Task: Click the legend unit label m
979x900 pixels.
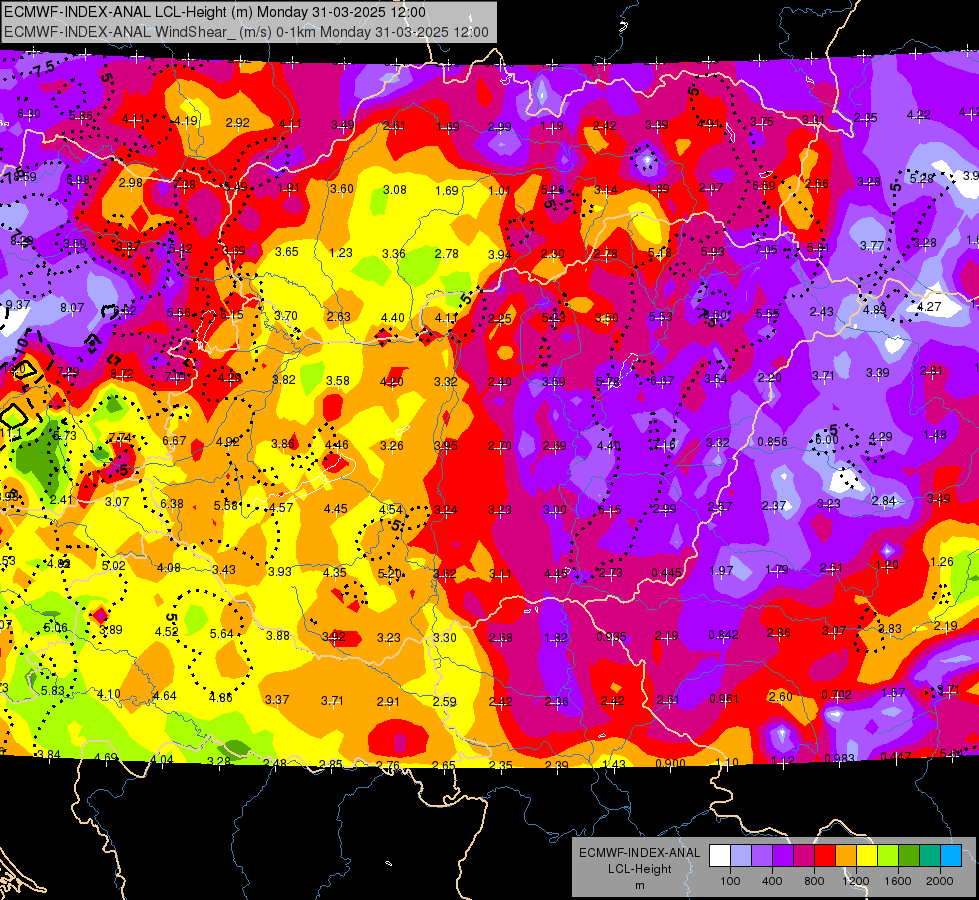Action: tap(639, 886)
